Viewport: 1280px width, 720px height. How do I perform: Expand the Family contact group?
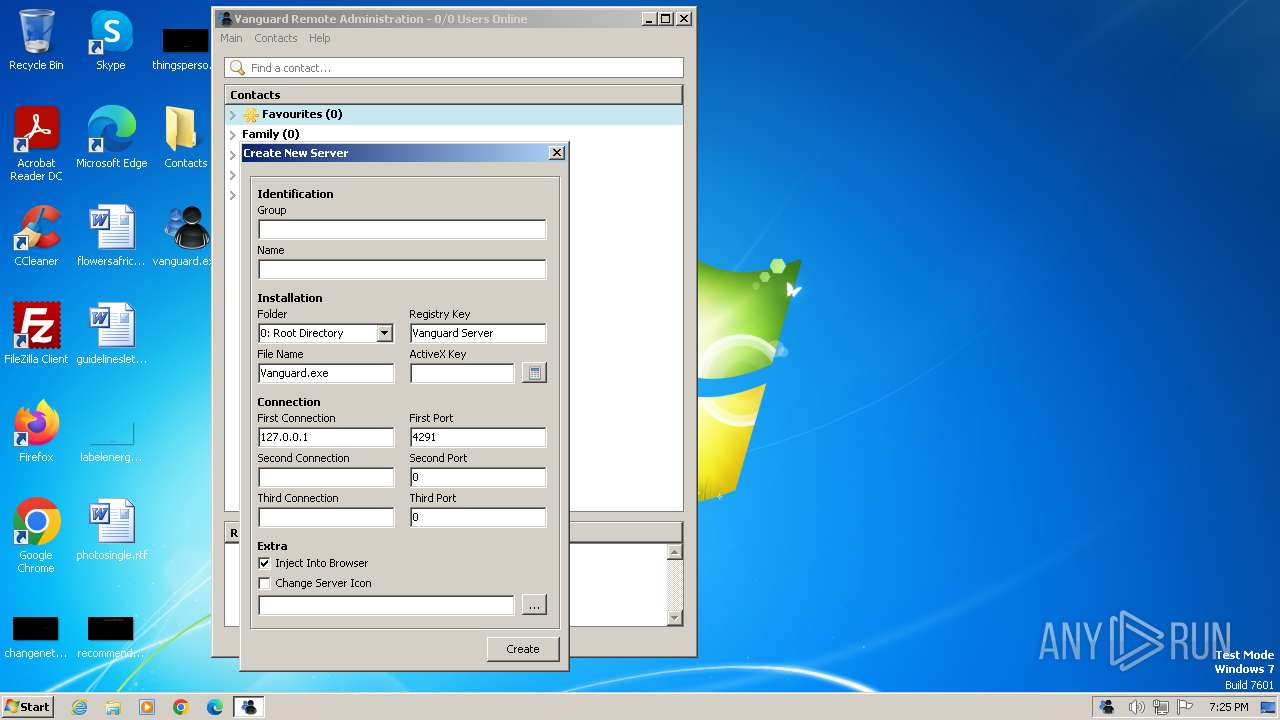(x=233, y=134)
